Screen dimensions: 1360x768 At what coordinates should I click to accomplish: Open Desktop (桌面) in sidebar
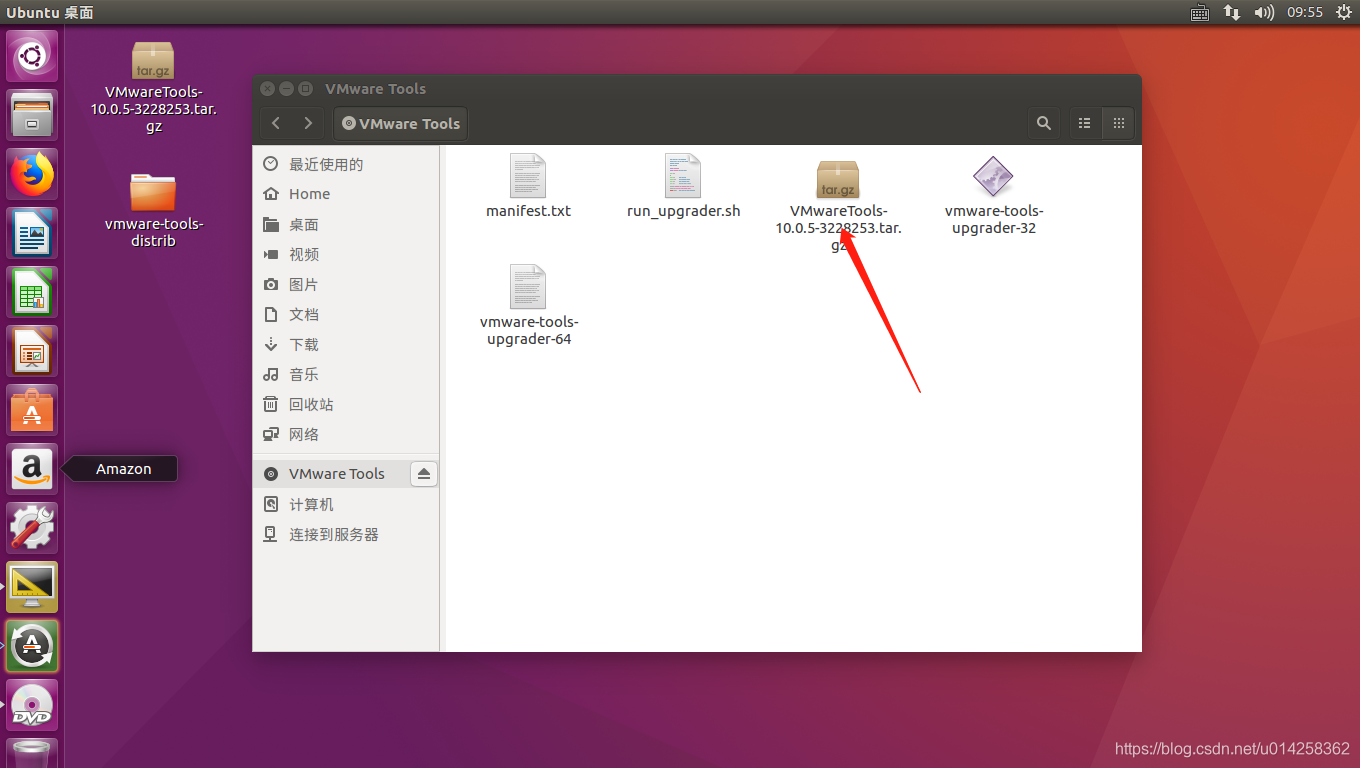point(346,224)
